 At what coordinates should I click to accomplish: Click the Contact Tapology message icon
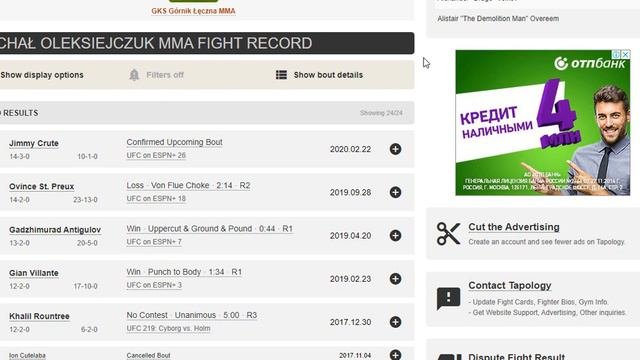tap(448, 298)
